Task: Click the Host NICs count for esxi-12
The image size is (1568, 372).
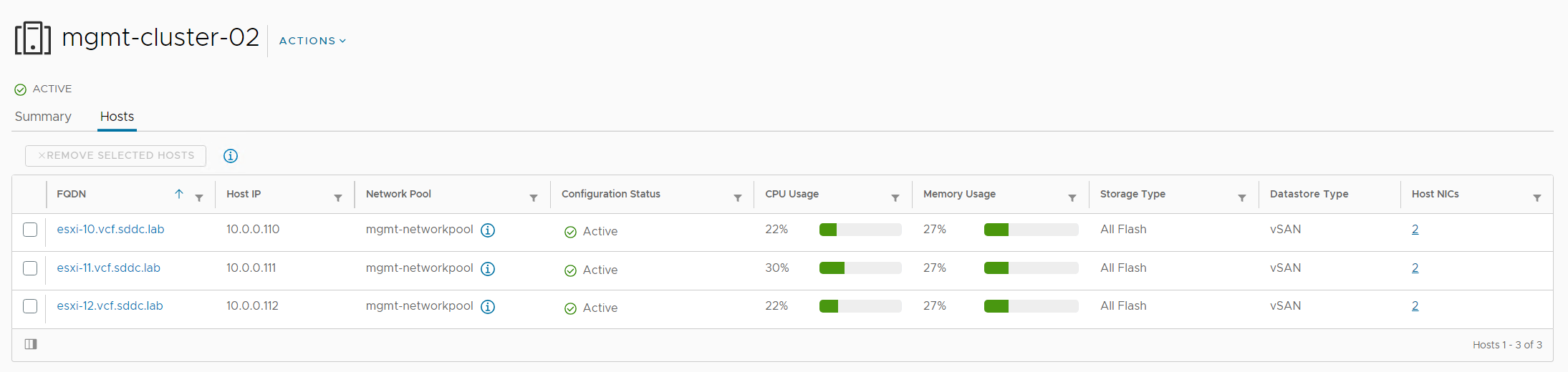Action: [1415, 306]
